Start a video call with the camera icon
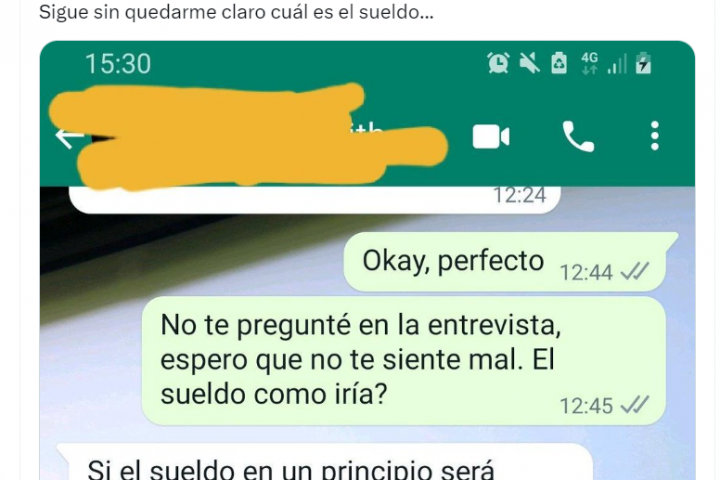The height and width of the screenshot is (480, 720). [x=491, y=136]
